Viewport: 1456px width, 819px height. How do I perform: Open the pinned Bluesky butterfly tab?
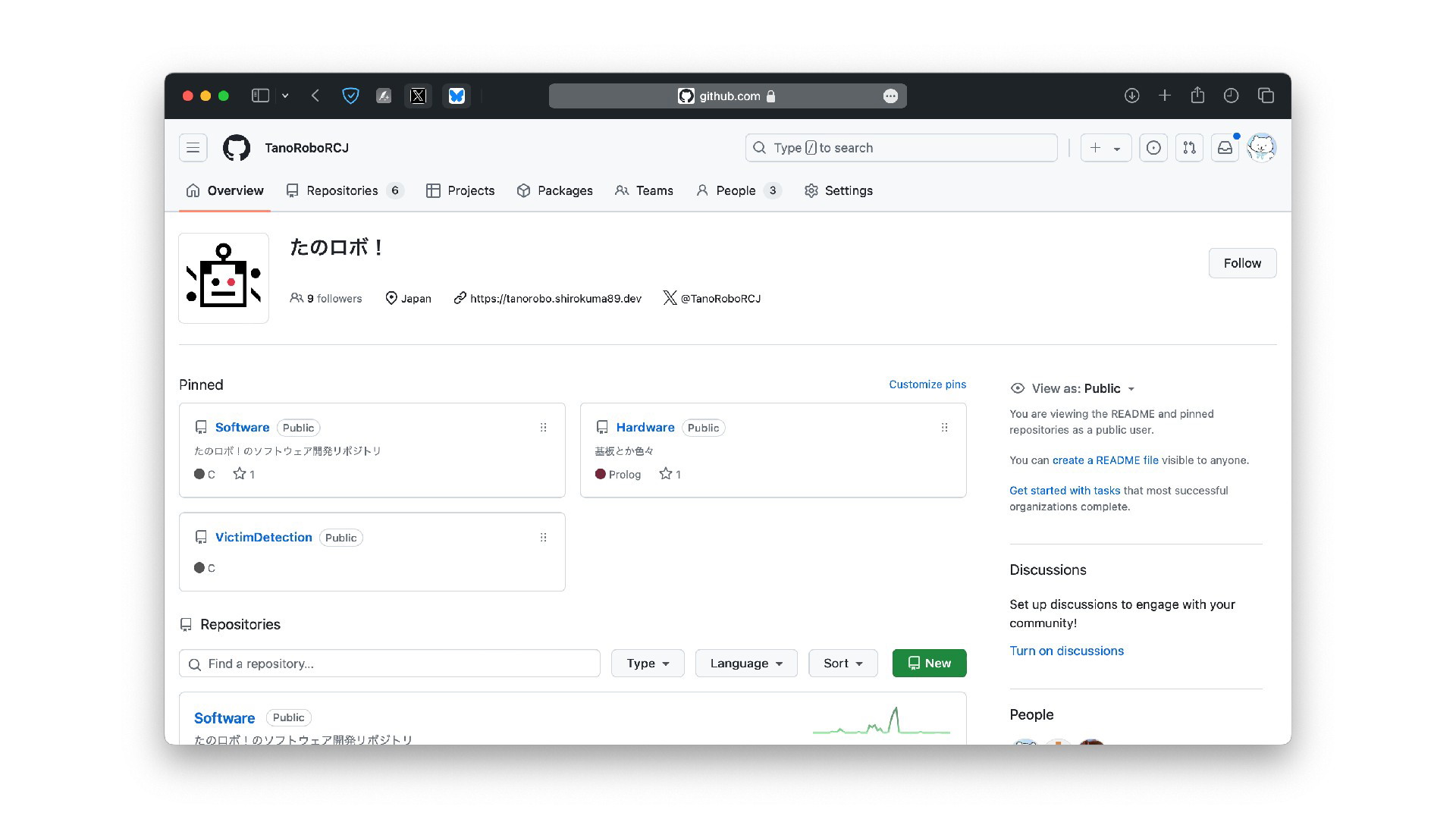[x=457, y=96]
